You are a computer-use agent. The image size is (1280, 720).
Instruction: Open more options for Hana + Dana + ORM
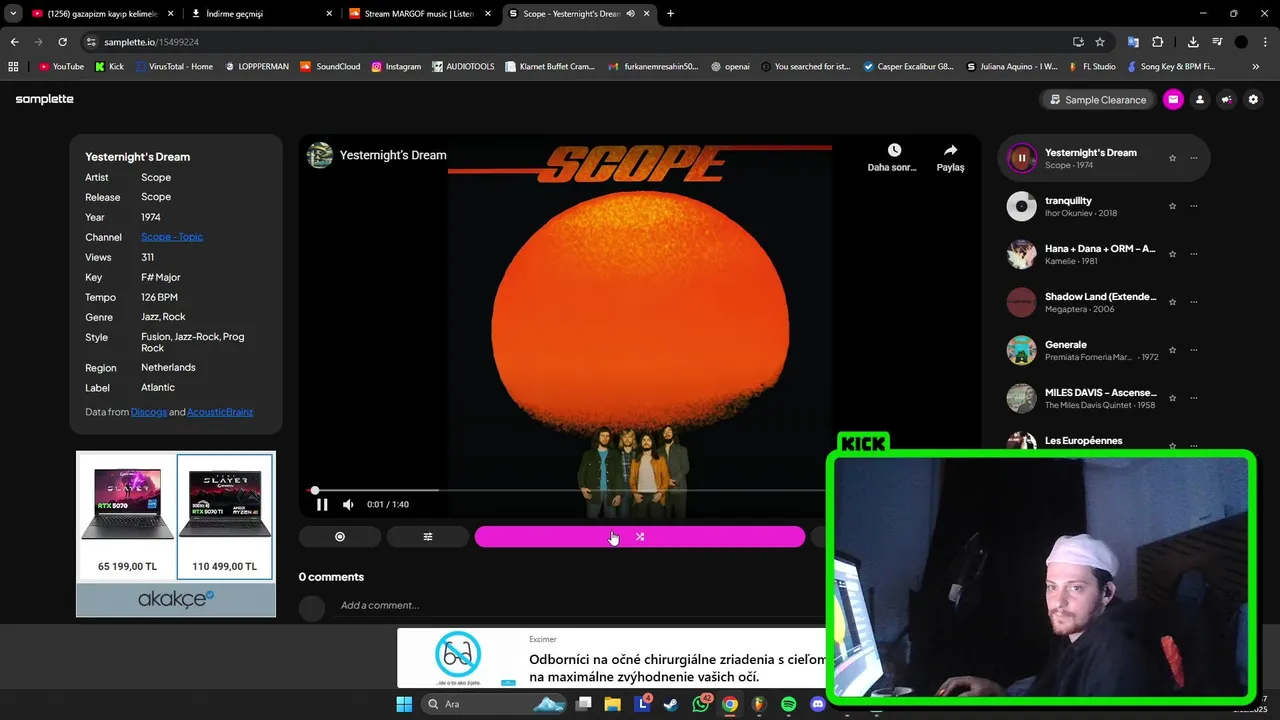pos(1194,254)
